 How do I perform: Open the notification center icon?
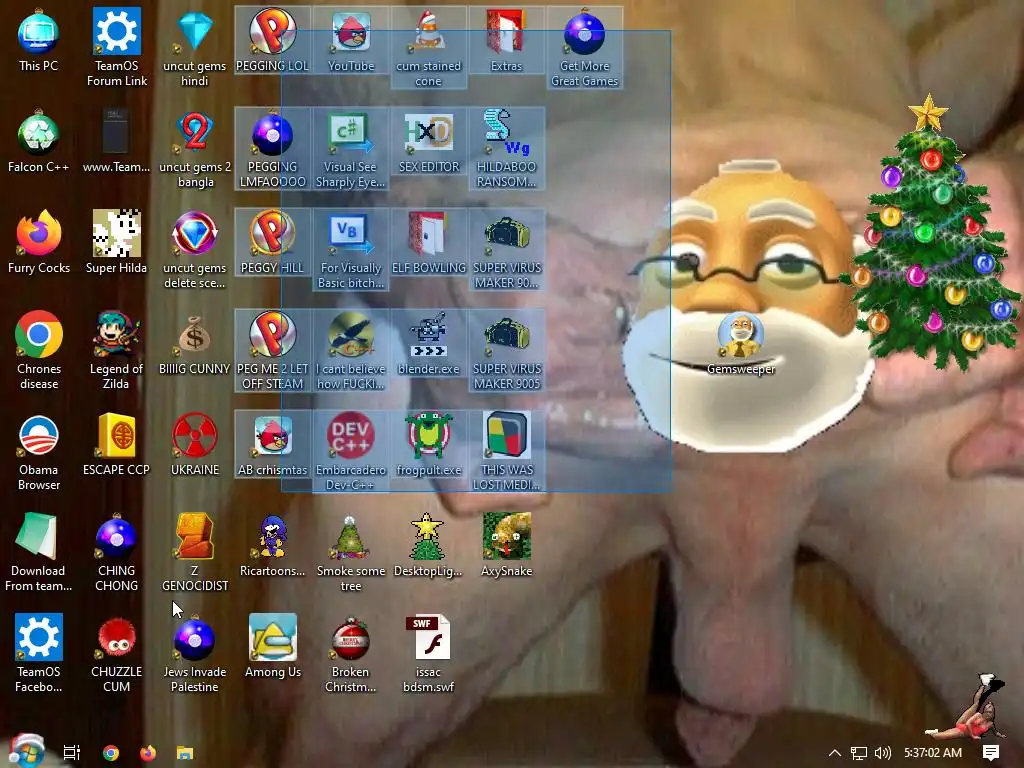(x=991, y=753)
